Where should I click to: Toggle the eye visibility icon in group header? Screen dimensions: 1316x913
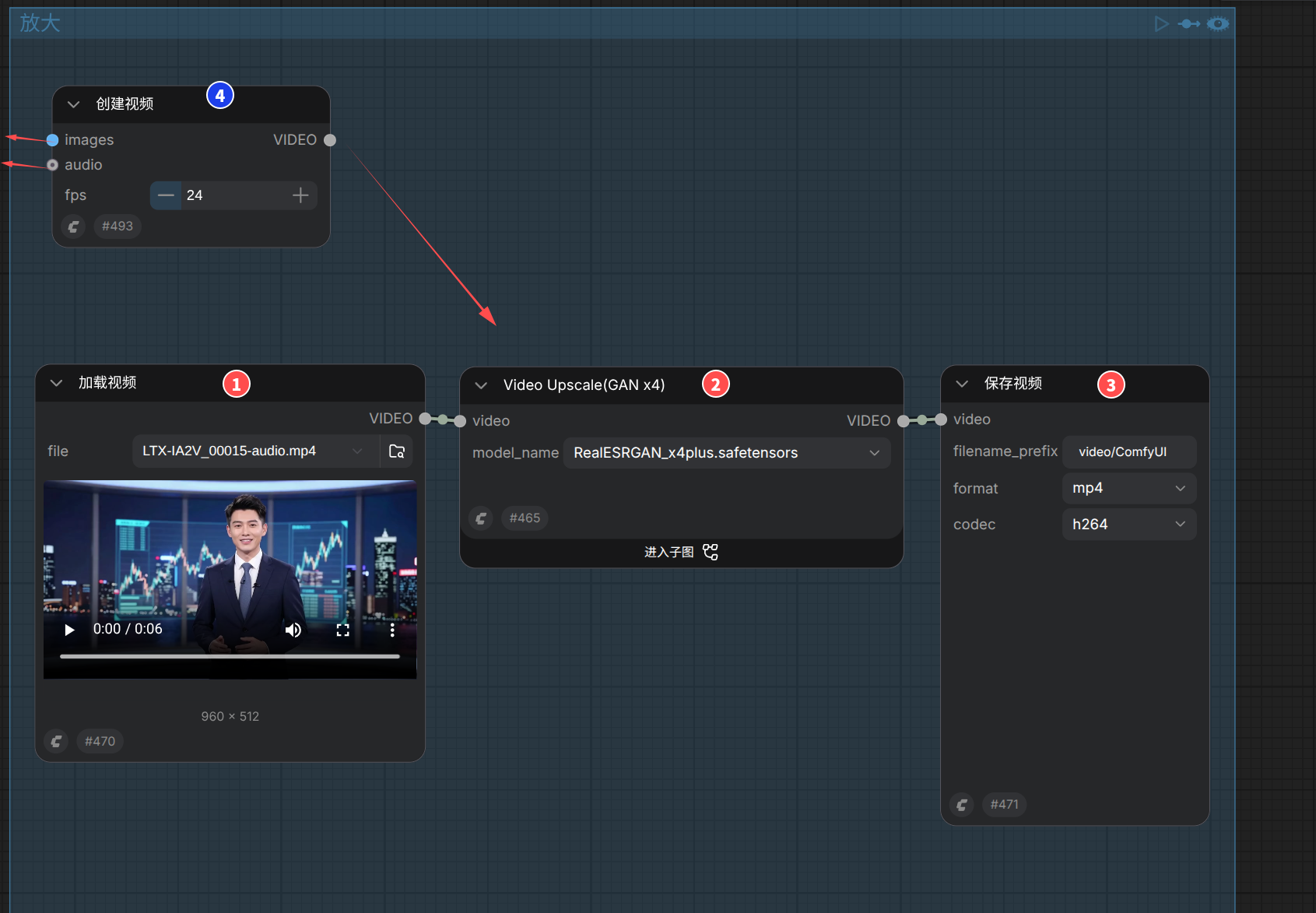(x=1218, y=24)
